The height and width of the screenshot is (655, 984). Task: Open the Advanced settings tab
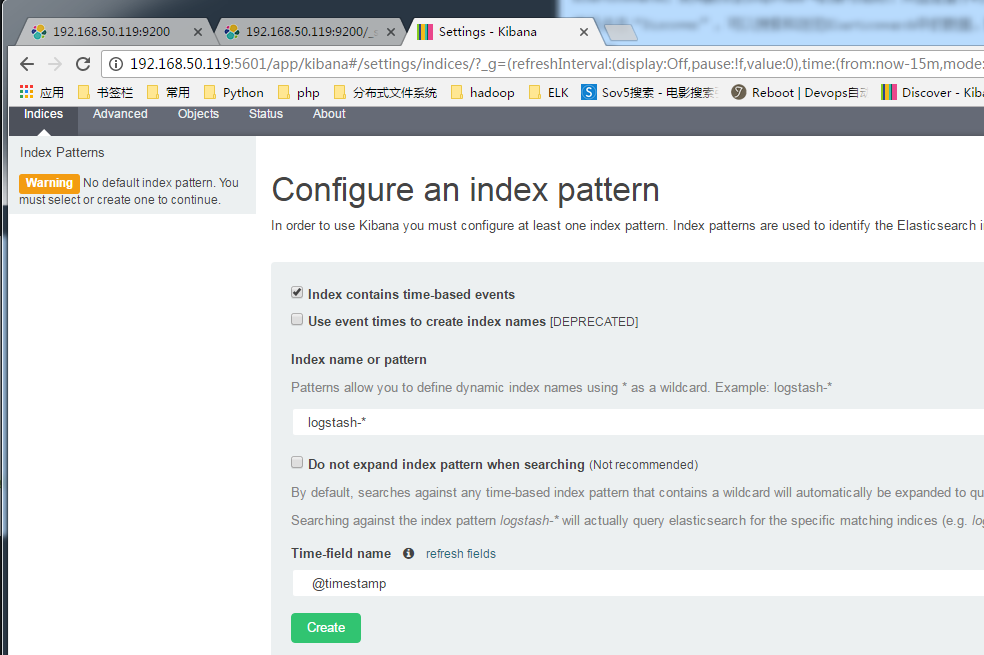[x=120, y=114]
